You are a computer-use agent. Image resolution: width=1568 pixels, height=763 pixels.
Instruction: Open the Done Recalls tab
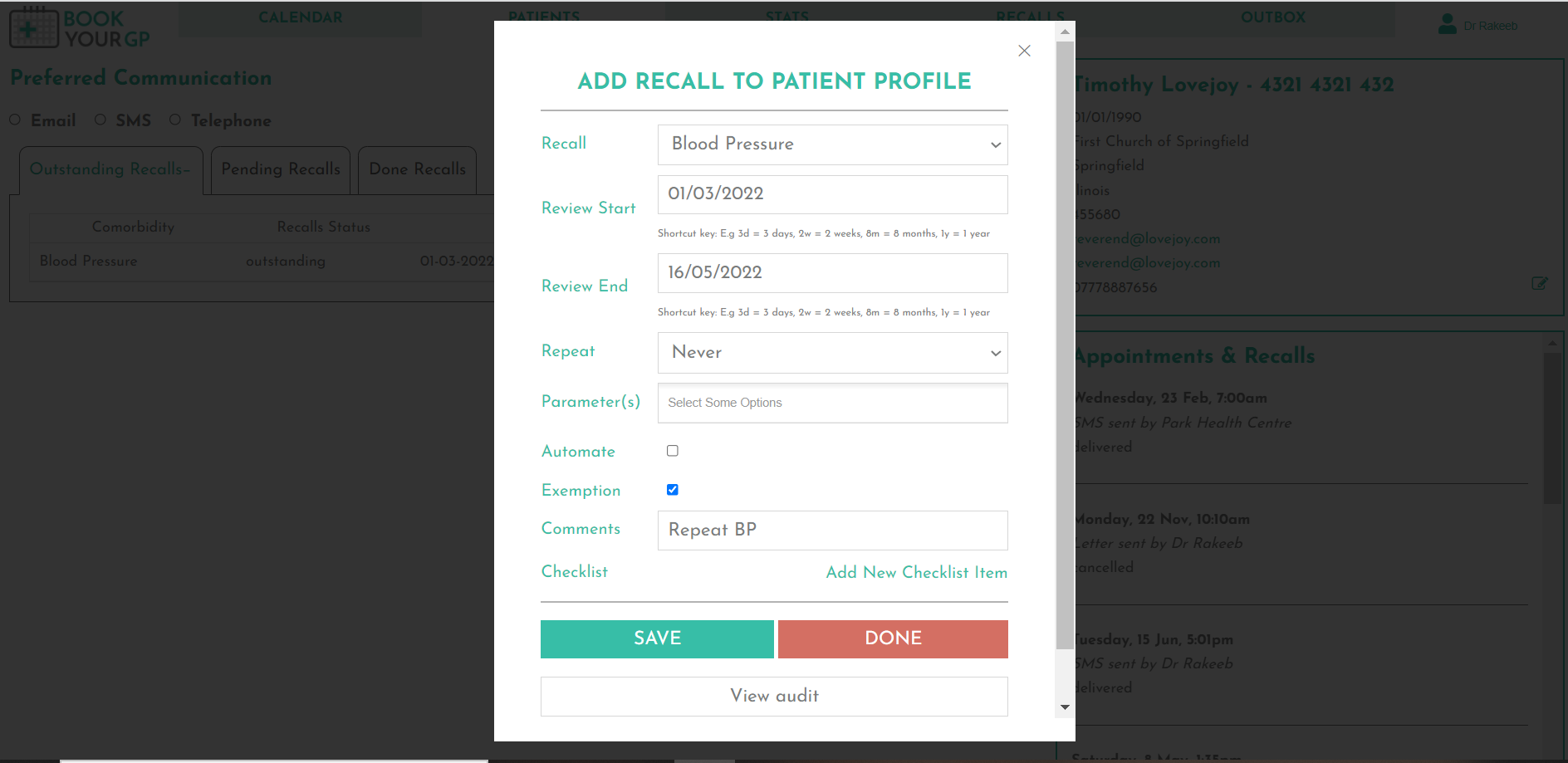416,170
